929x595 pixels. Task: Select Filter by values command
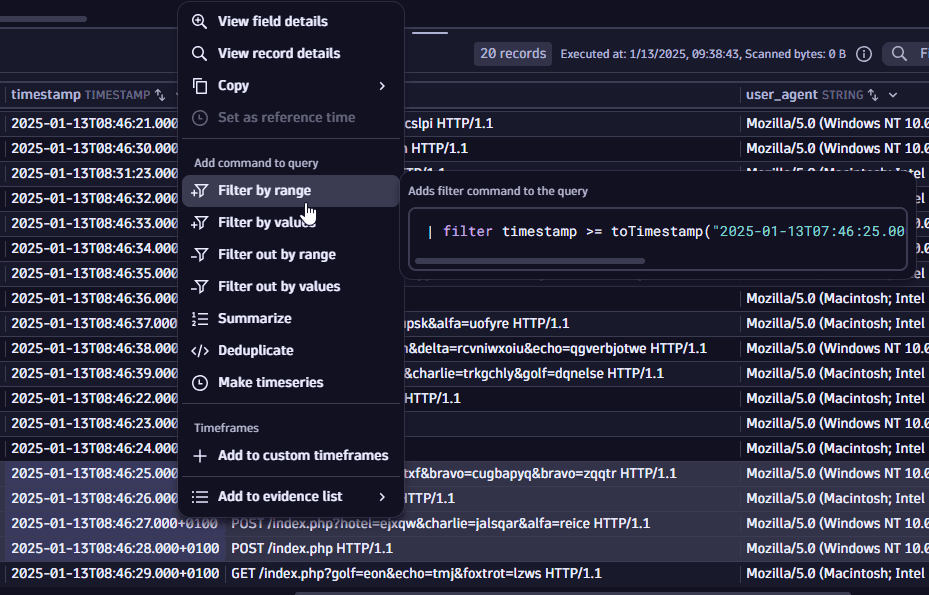click(x=291, y=223)
